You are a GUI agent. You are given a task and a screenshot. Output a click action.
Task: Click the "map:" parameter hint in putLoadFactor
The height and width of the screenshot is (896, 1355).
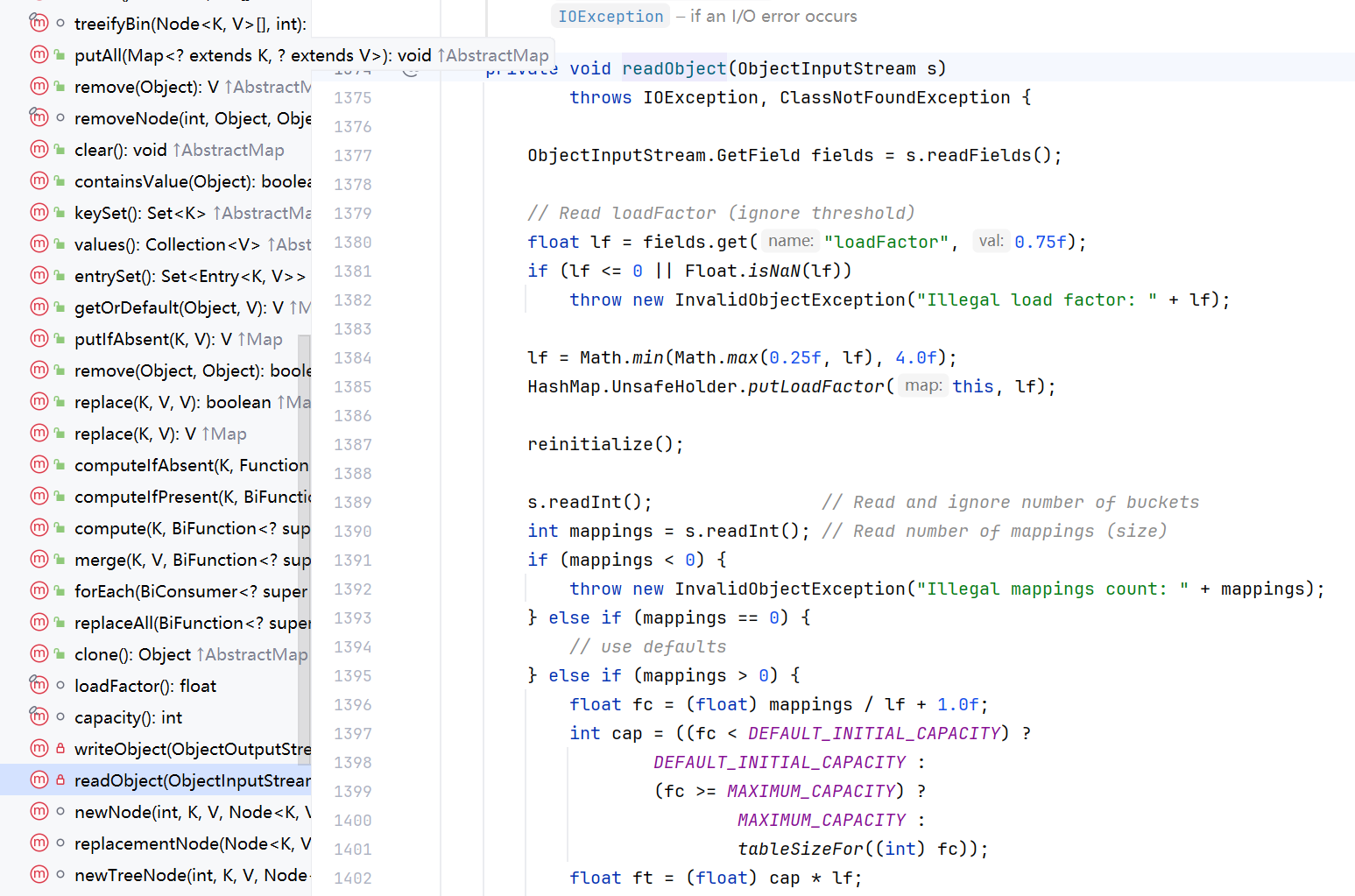coord(922,386)
